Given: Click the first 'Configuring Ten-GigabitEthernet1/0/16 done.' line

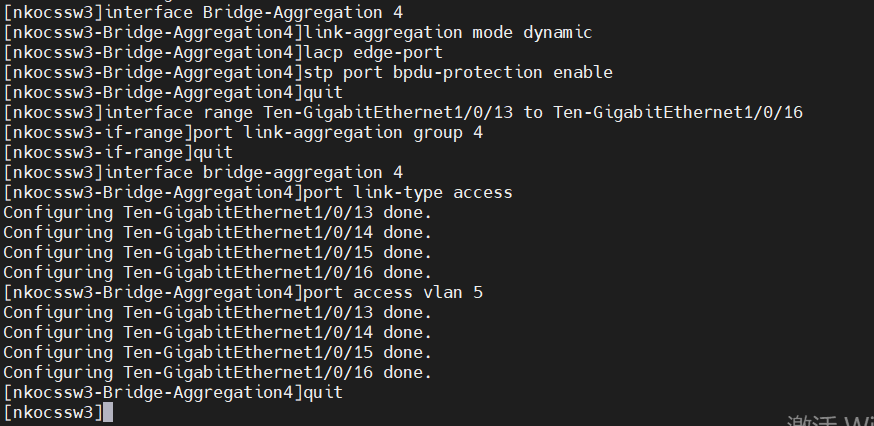Looking at the screenshot, I should tap(217, 272).
